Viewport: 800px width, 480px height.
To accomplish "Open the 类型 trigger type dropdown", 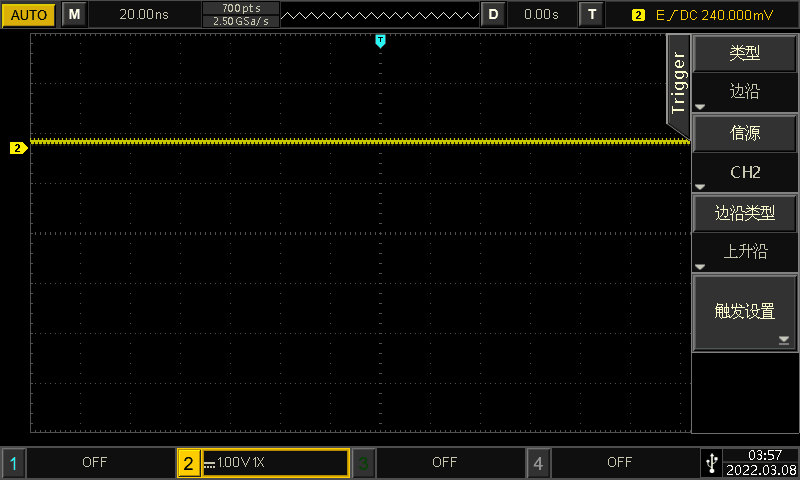I will [744, 73].
